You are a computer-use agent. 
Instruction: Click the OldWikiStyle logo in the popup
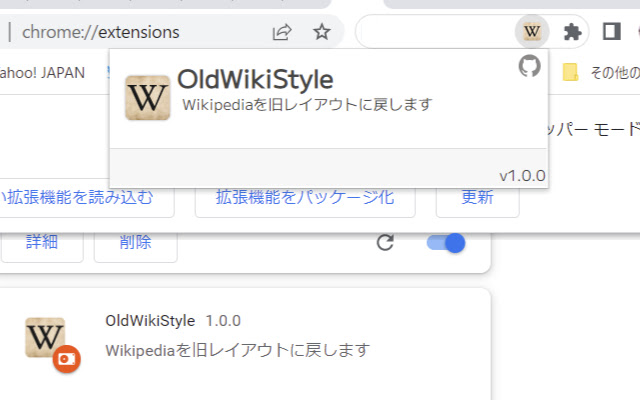[147, 98]
